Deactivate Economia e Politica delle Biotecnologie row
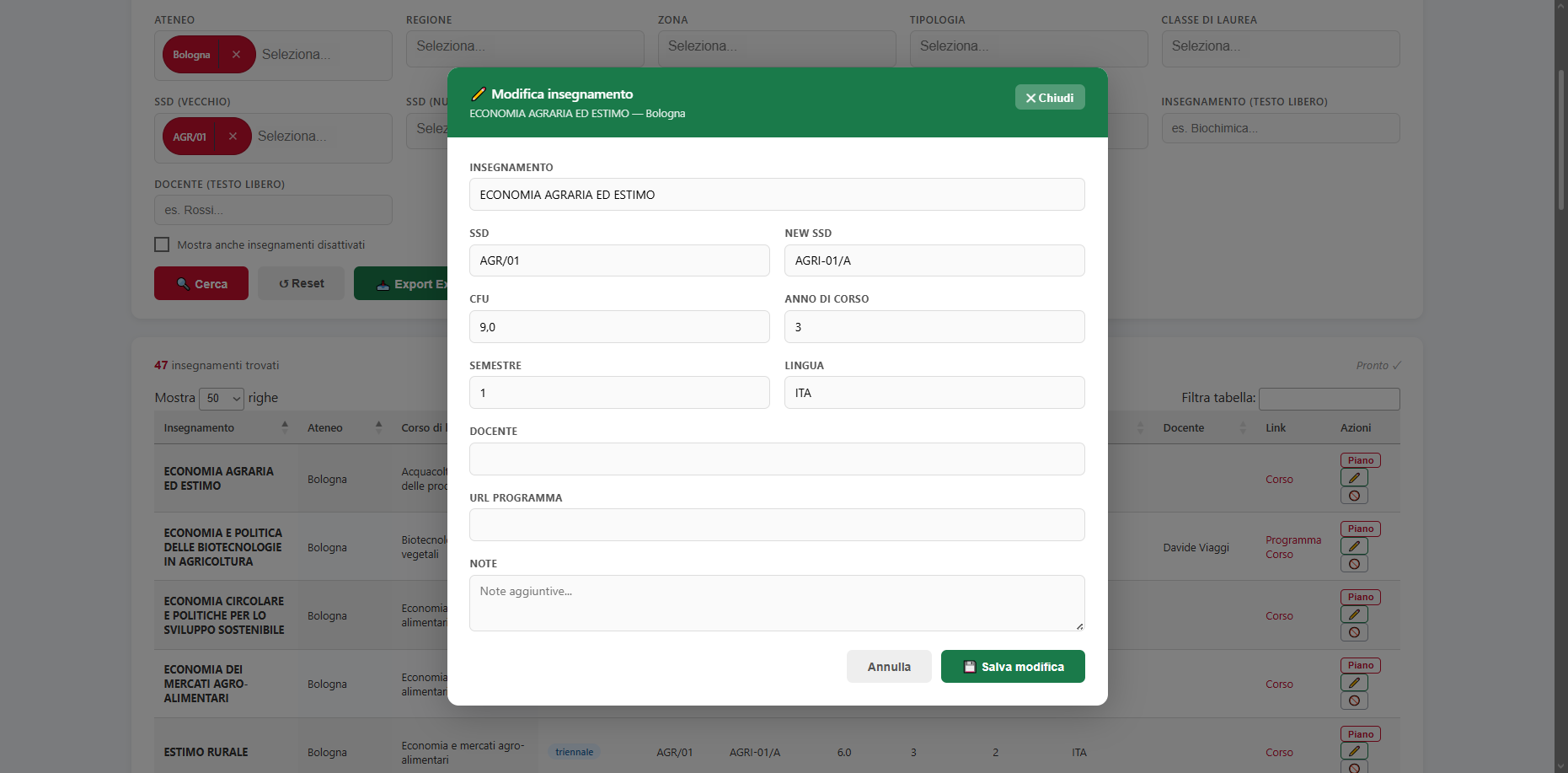 pos(1354,564)
